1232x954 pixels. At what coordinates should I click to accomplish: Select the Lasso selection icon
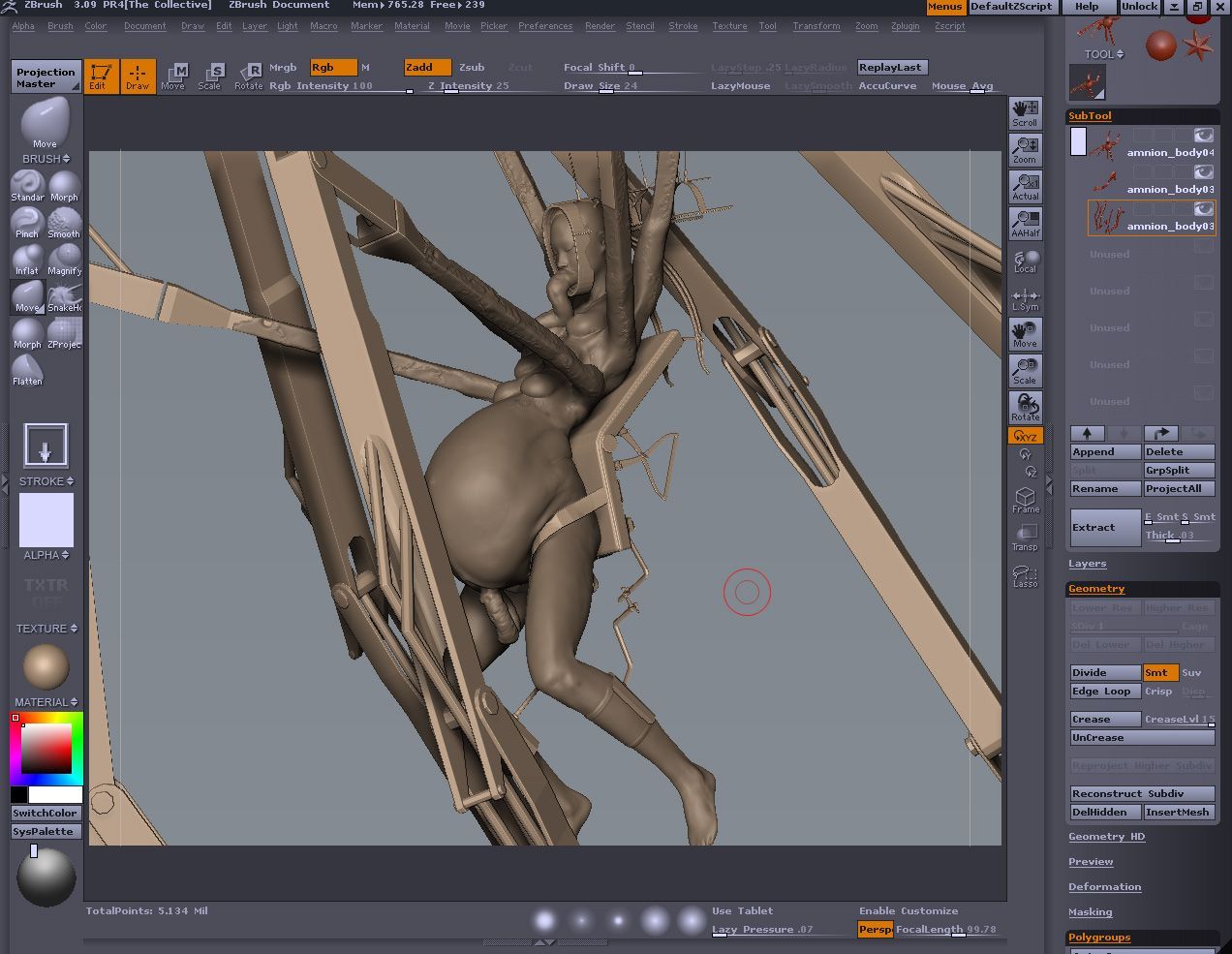1025,576
